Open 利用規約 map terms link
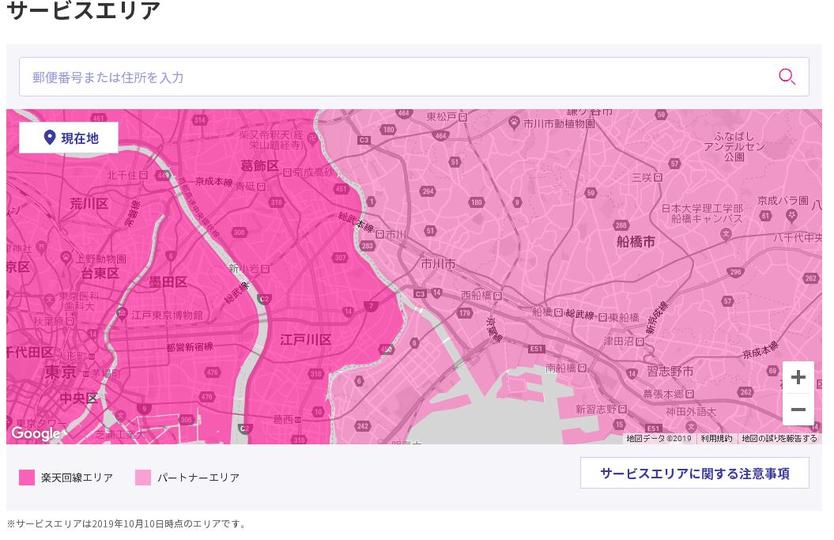 click(716, 439)
